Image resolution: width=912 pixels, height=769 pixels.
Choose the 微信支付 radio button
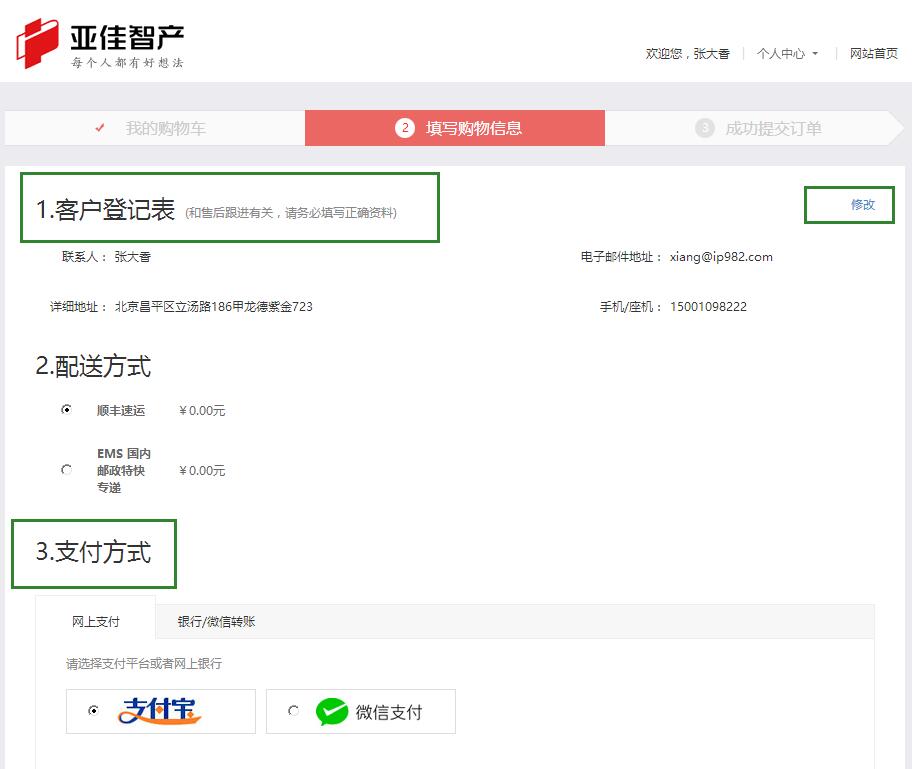pos(293,711)
